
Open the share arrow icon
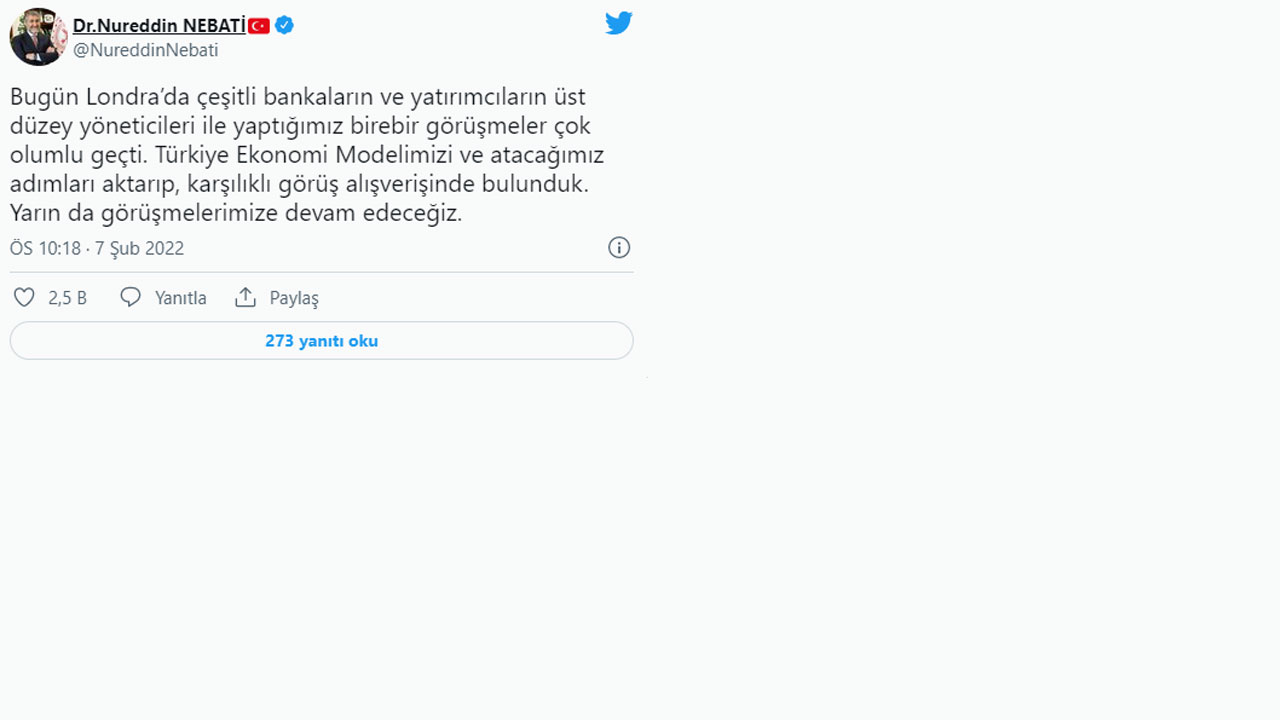pyautogui.click(x=245, y=296)
